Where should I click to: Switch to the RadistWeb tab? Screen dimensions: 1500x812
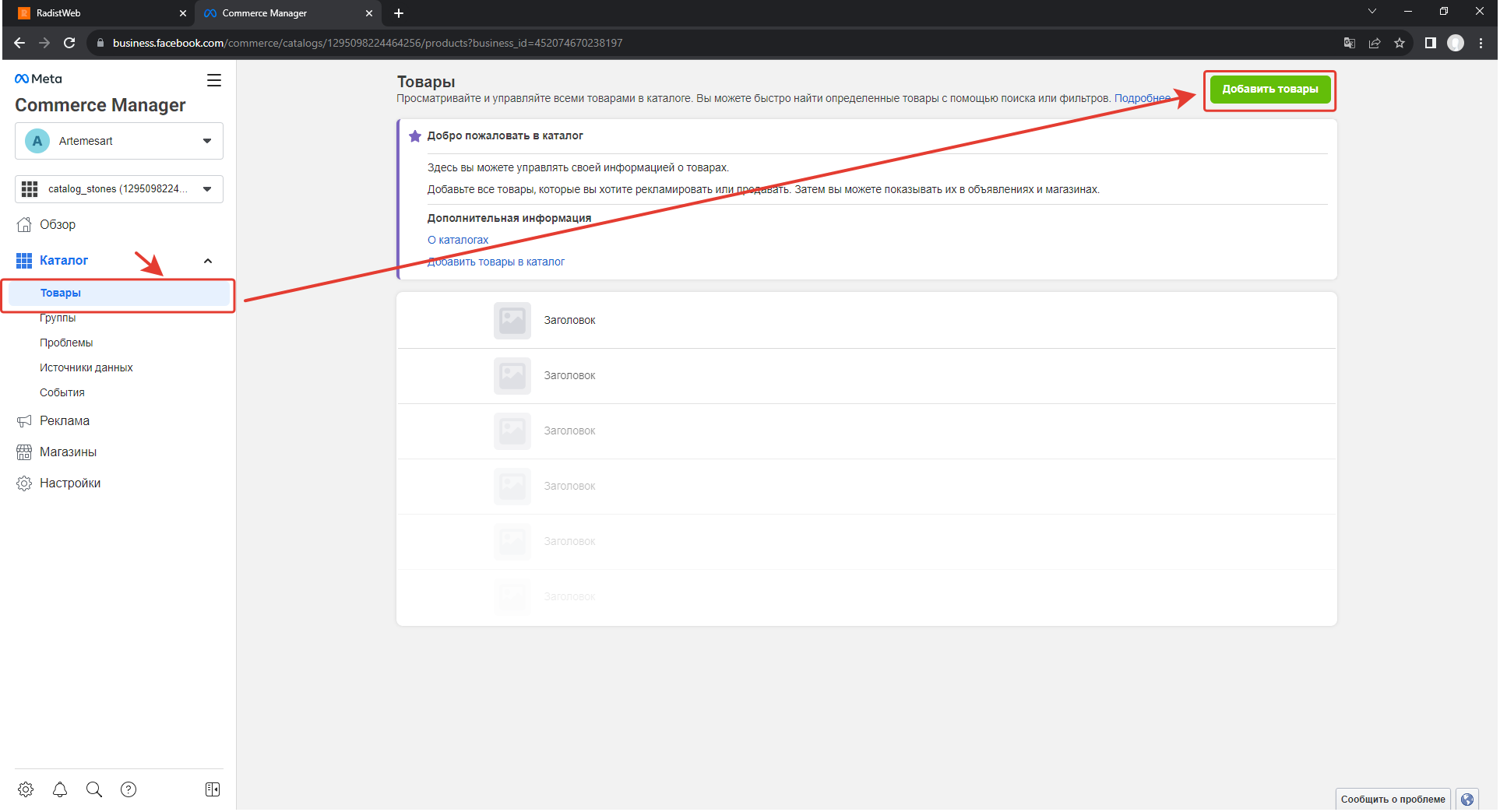point(102,13)
